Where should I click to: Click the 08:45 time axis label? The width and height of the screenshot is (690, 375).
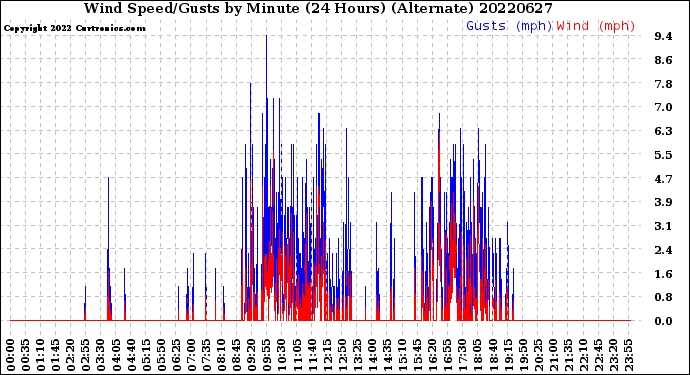pos(236,355)
